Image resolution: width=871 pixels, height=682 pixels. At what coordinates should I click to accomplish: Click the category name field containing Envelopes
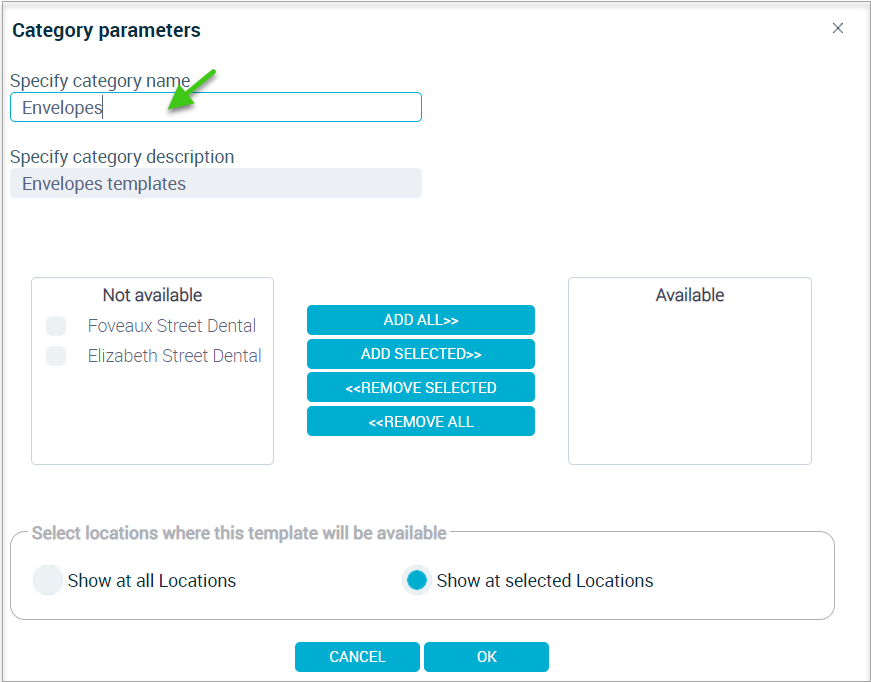click(x=216, y=107)
